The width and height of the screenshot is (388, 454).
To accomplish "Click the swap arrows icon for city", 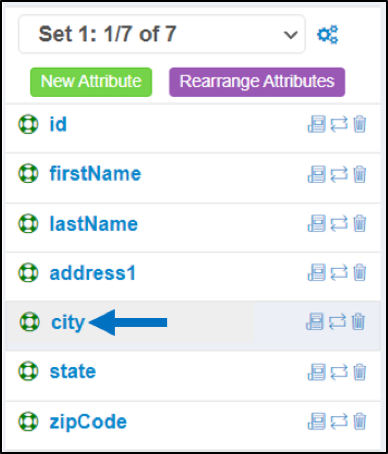I will 337,322.
